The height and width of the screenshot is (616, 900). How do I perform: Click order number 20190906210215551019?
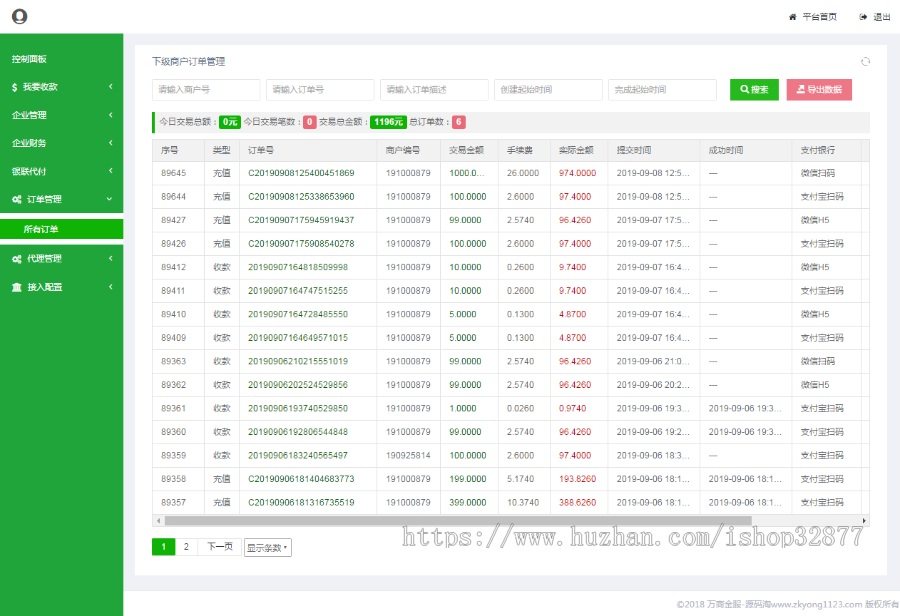[x=298, y=362]
